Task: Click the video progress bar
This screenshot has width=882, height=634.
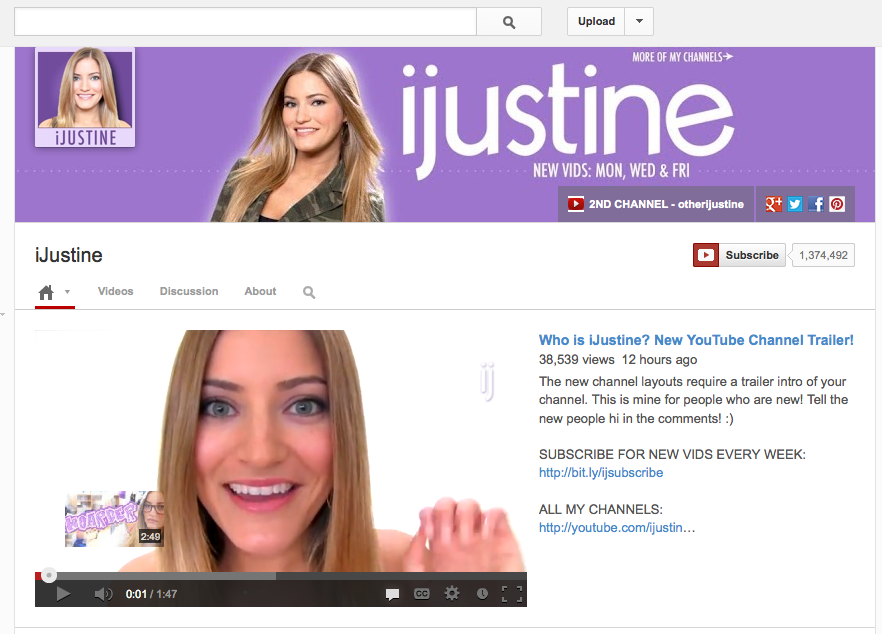Action: [x=280, y=576]
